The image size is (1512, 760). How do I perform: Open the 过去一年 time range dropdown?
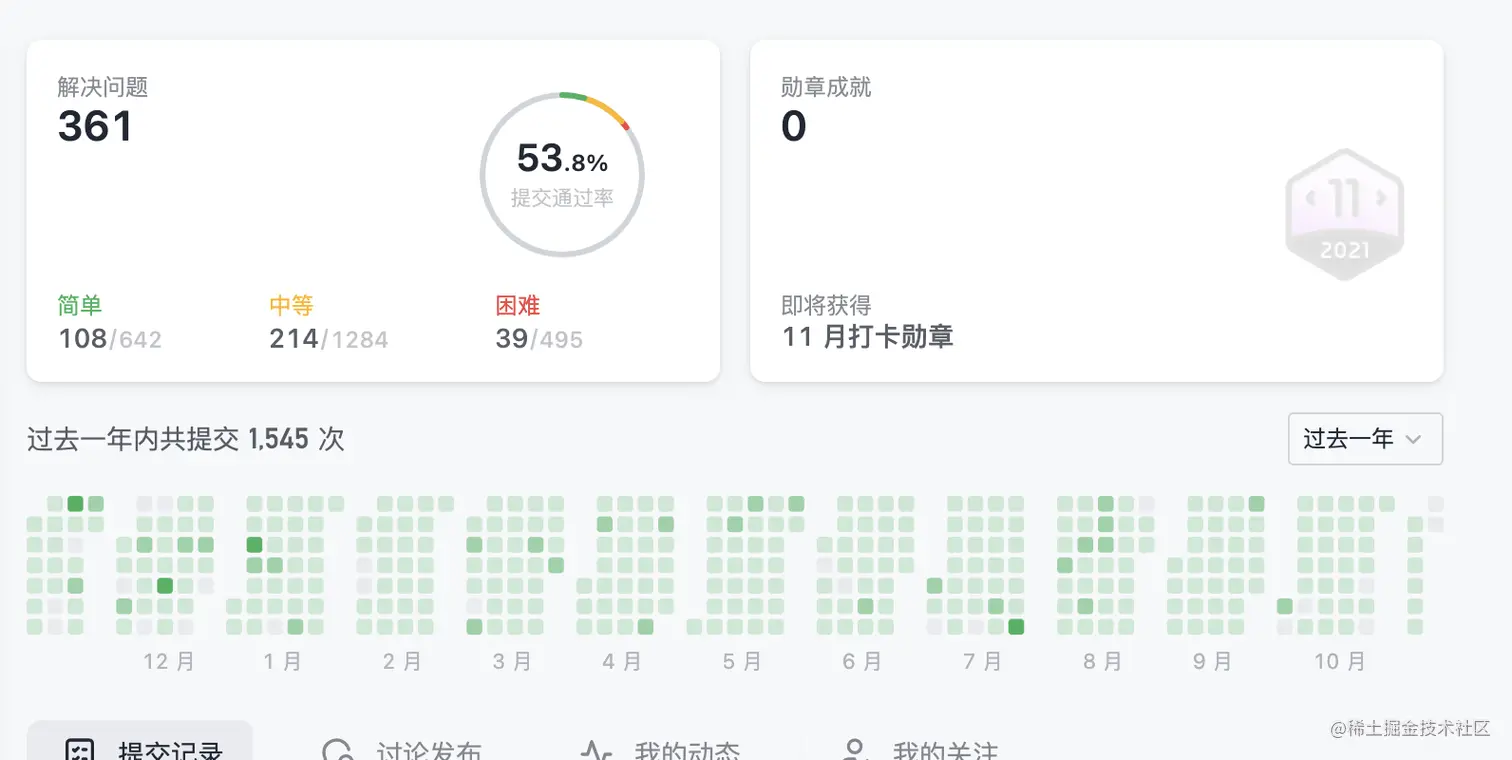coord(1365,438)
